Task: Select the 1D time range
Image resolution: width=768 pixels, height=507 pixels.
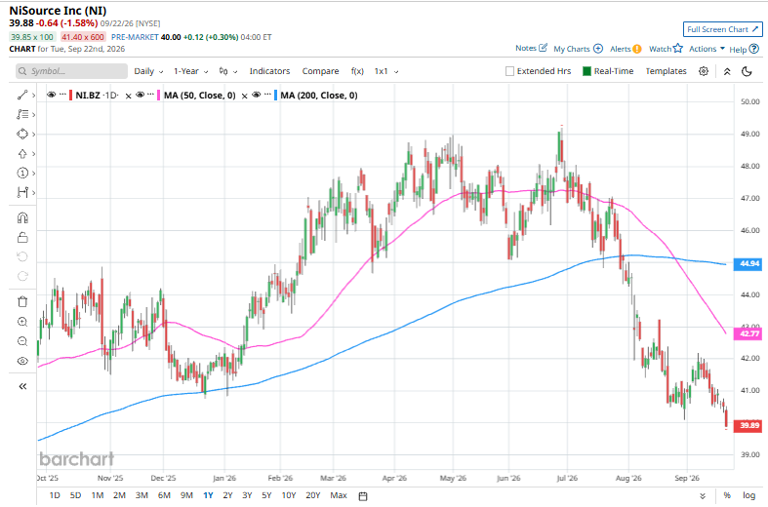Action: (x=55, y=495)
